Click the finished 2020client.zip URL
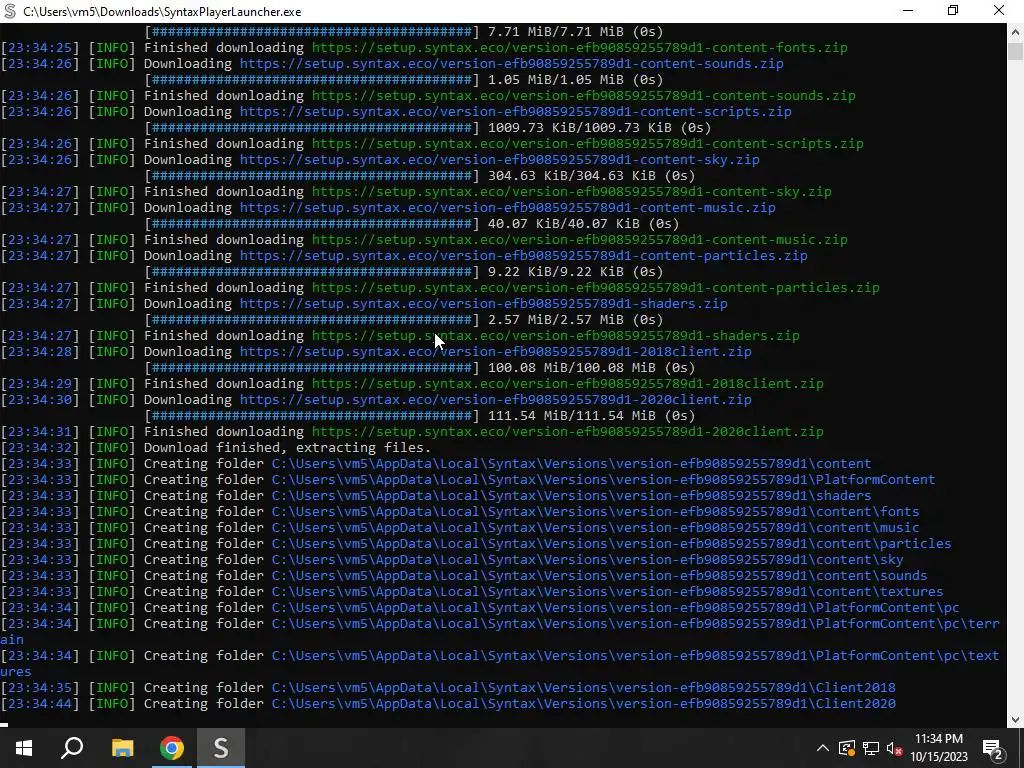The height and width of the screenshot is (768, 1024). 568,432
